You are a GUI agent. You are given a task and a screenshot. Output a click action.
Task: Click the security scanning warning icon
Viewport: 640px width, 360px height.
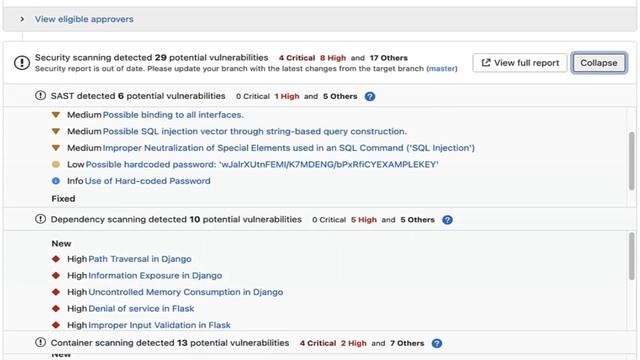(x=22, y=63)
